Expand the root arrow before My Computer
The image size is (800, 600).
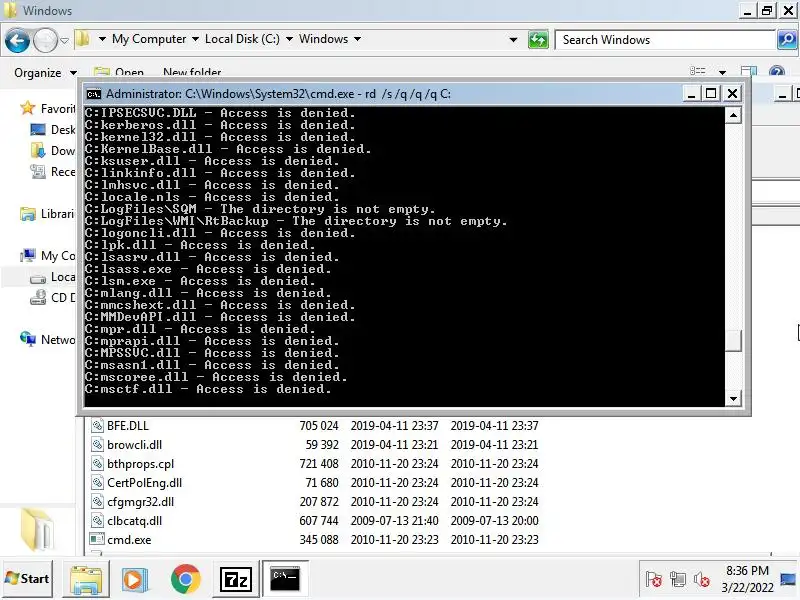coord(102,39)
